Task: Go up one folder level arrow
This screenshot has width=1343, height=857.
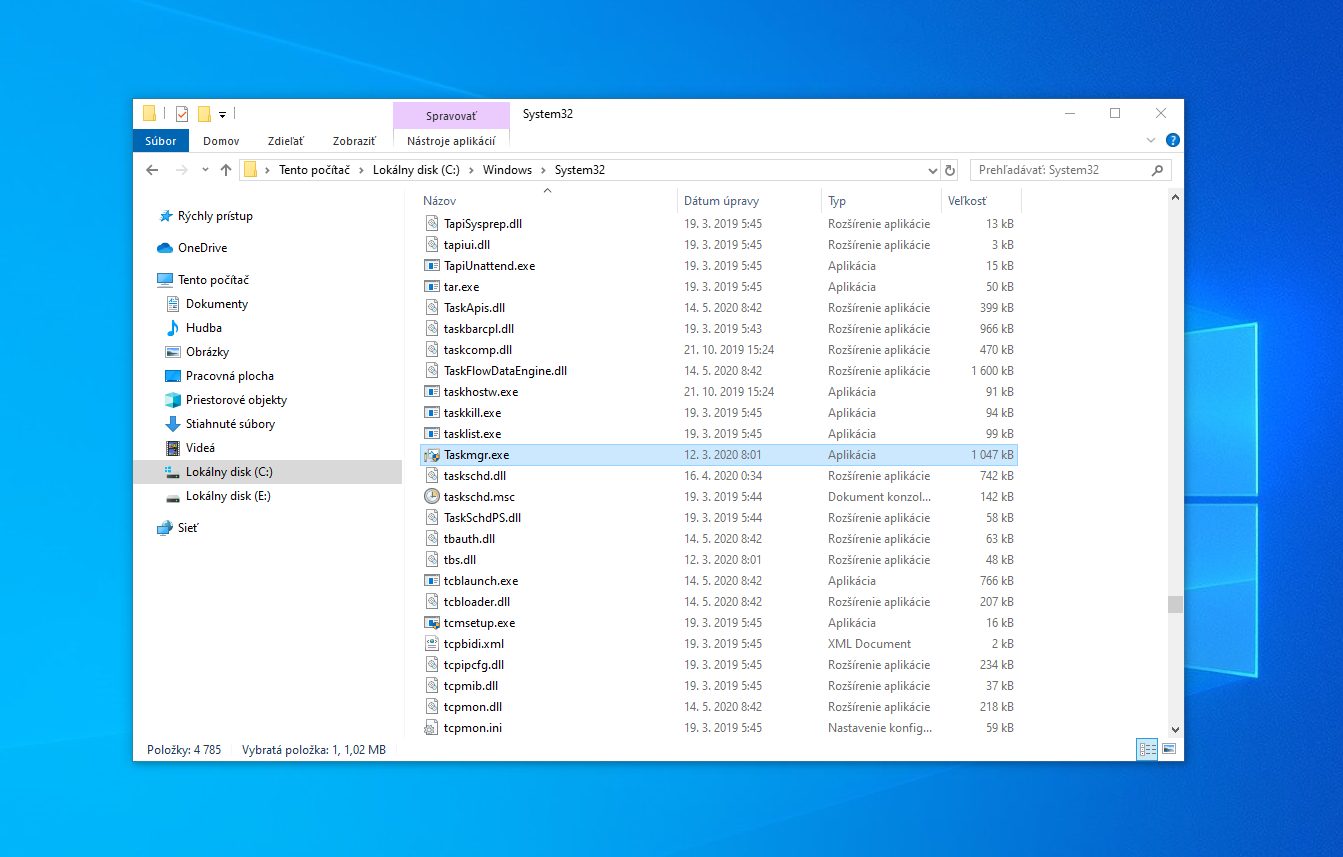Action: click(x=226, y=170)
